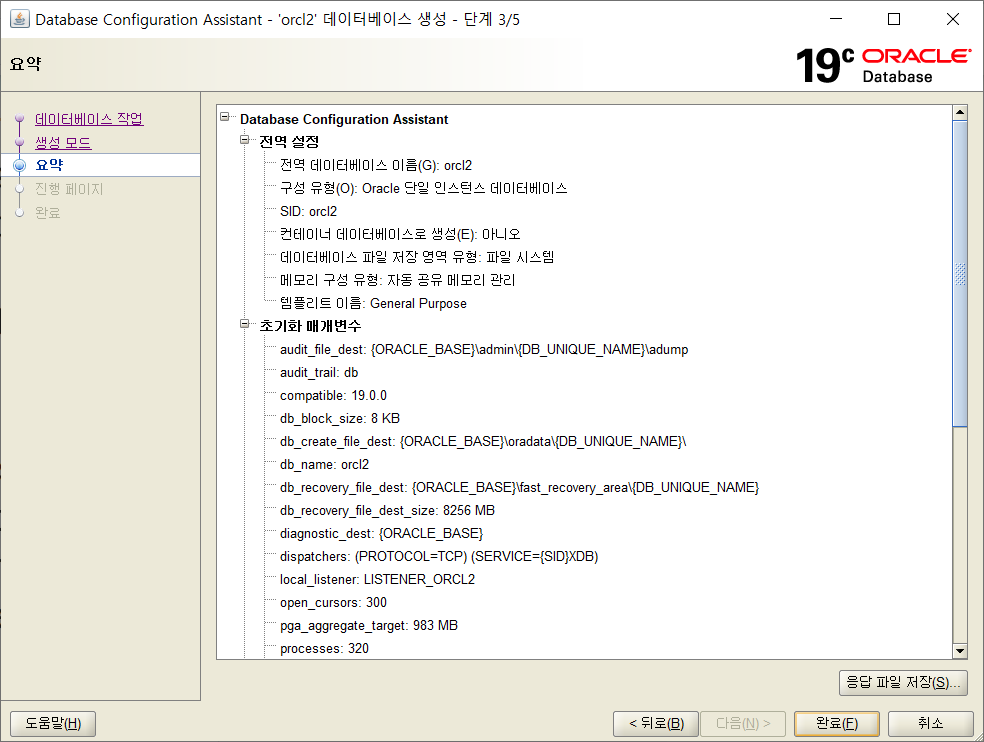Screen dimensions: 984x742
Task: Click the scrollbar up arrow
Action: click(960, 113)
